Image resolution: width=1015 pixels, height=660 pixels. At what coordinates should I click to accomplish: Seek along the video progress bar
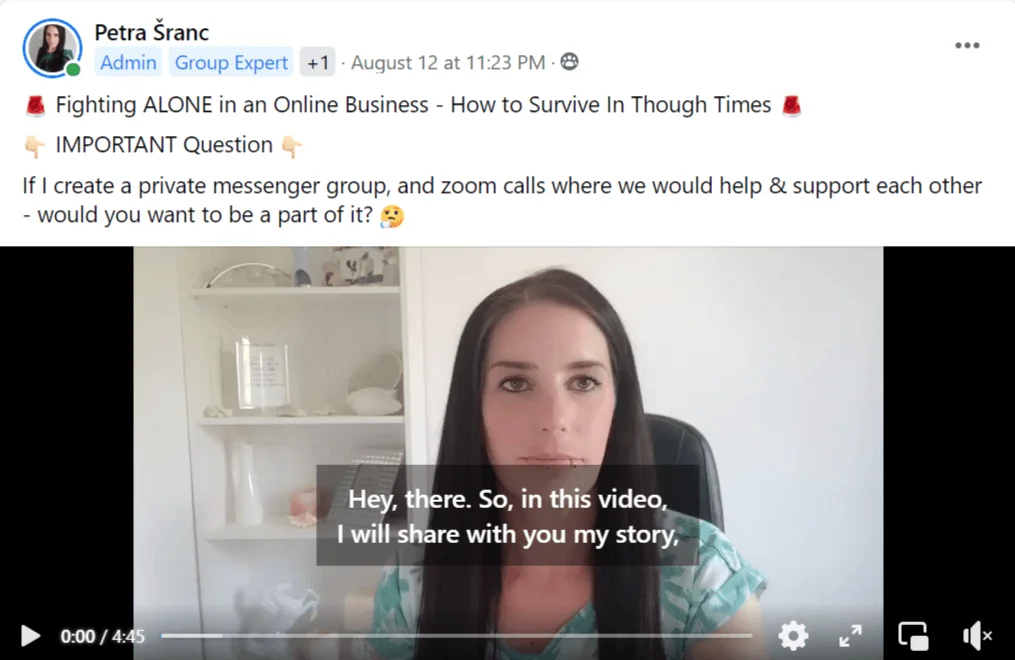pyautogui.click(x=456, y=636)
